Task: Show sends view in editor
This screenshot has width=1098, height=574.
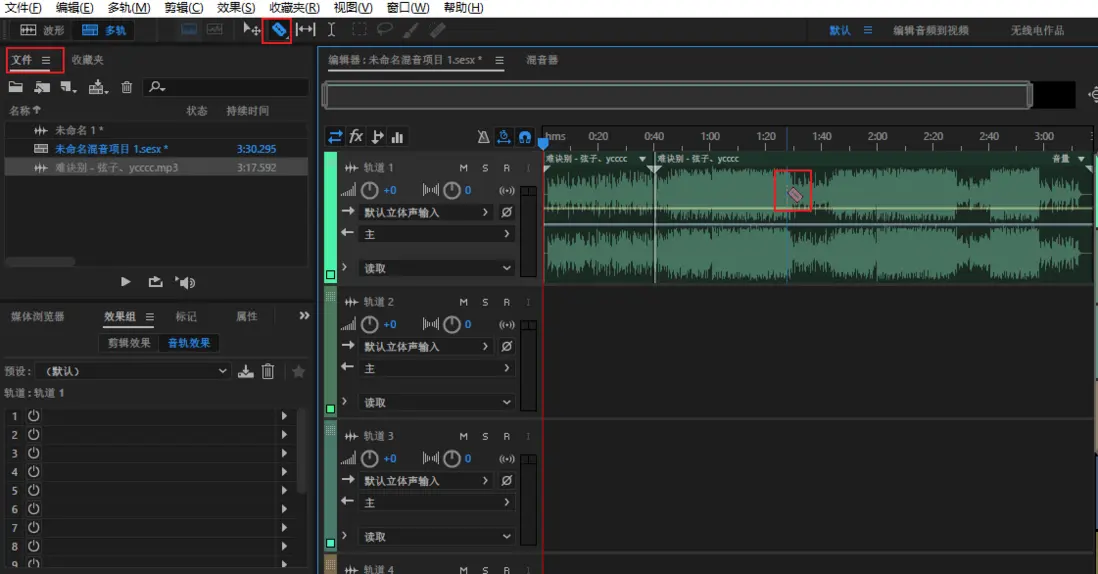Action: [x=377, y=136]
